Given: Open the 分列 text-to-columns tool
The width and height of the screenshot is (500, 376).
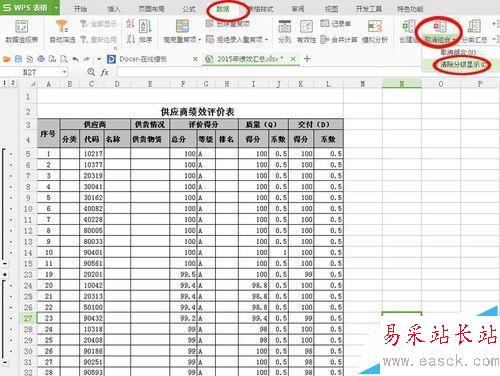Looking at the screenshot, I should (285, 32).
